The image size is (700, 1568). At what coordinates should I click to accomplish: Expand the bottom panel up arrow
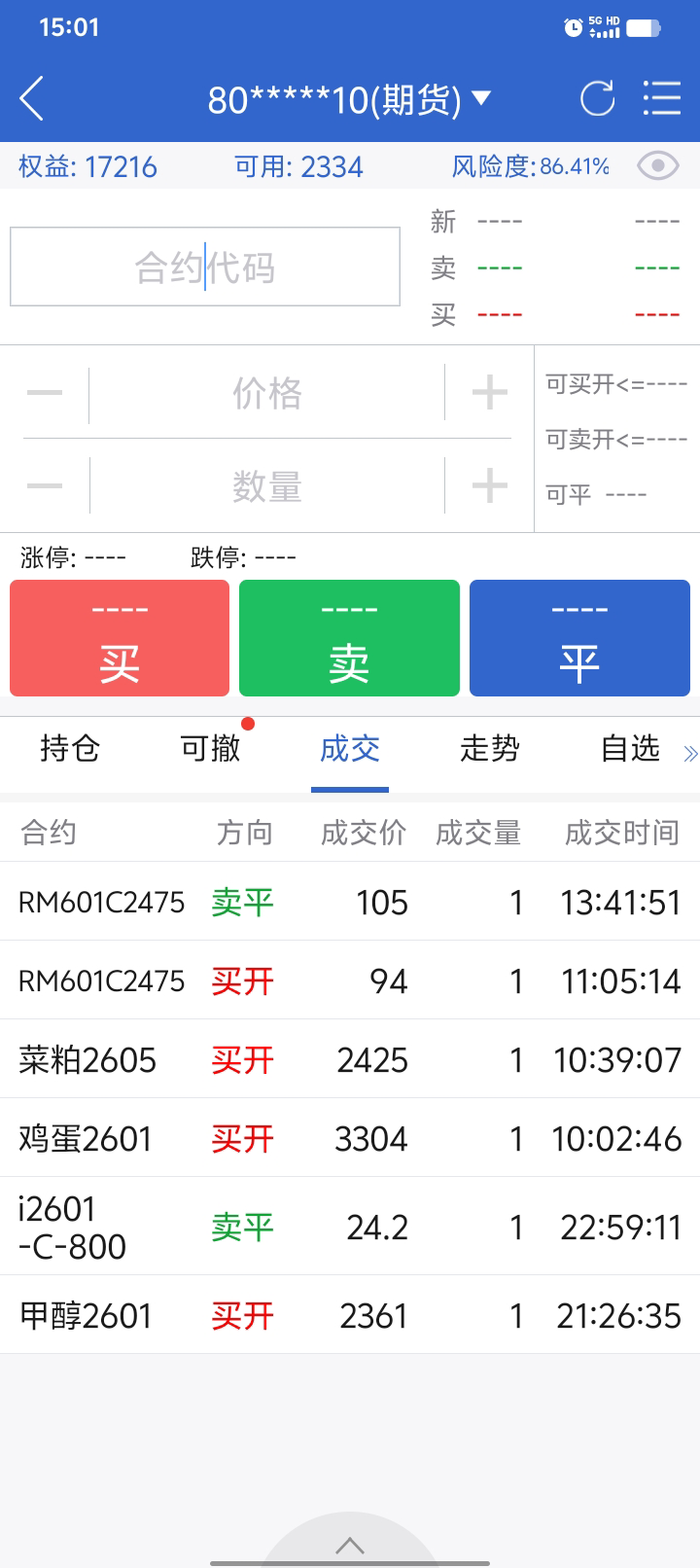[x=350, y=1546]
